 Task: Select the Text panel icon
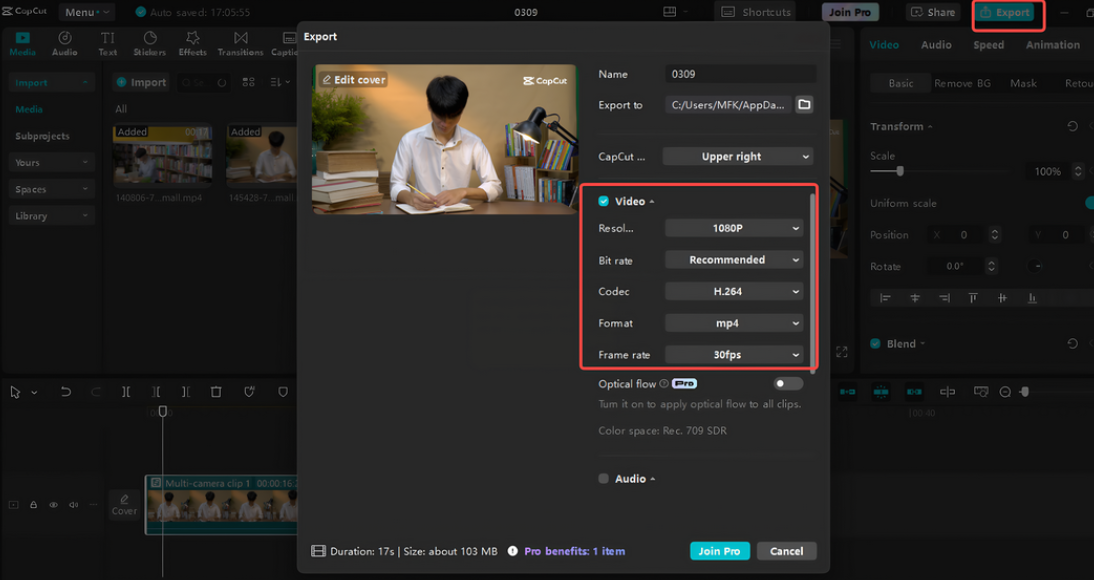pyautogui.click(x=107, y=43)
